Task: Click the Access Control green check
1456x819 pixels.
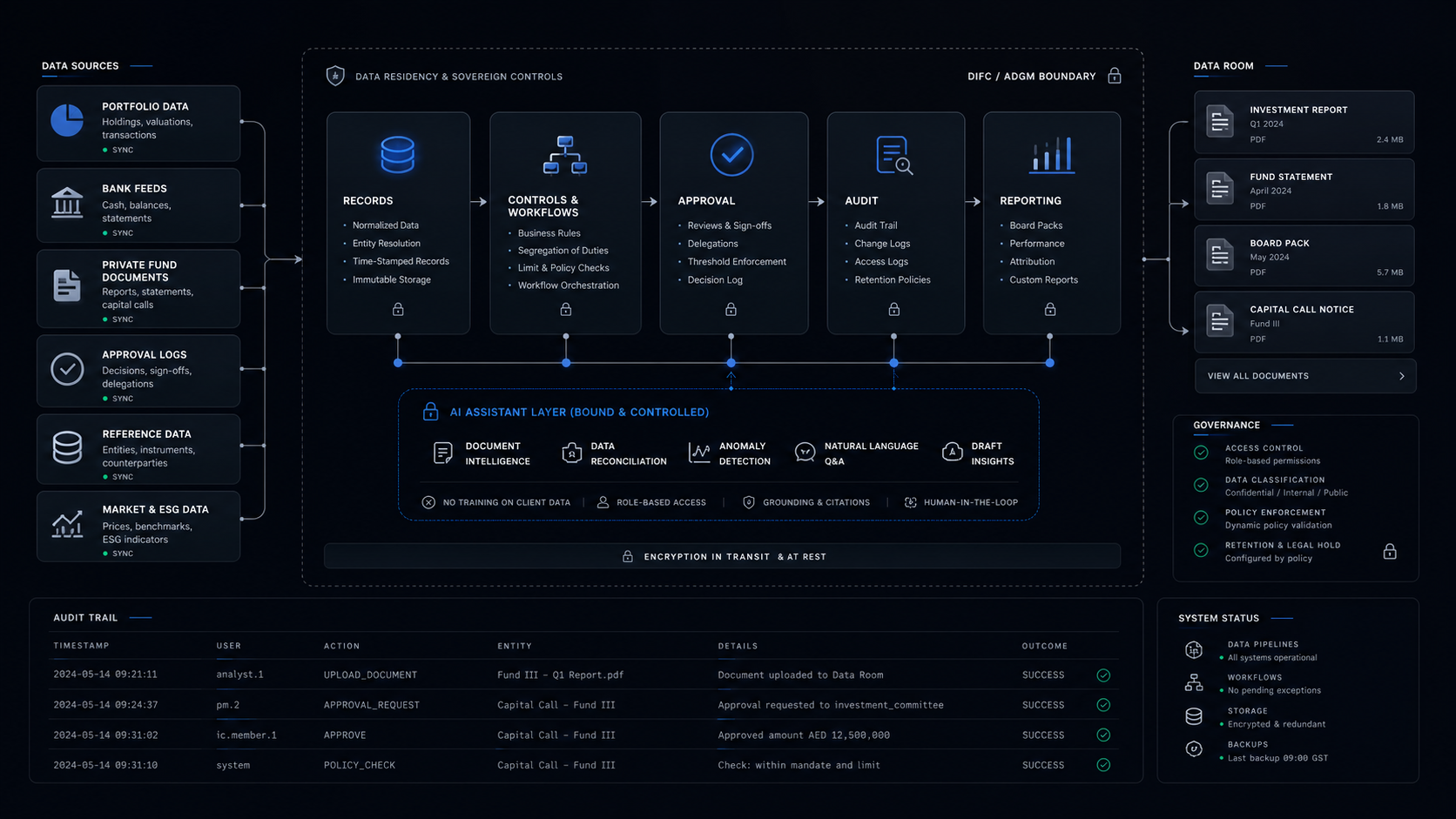Action: [1201, 453]
